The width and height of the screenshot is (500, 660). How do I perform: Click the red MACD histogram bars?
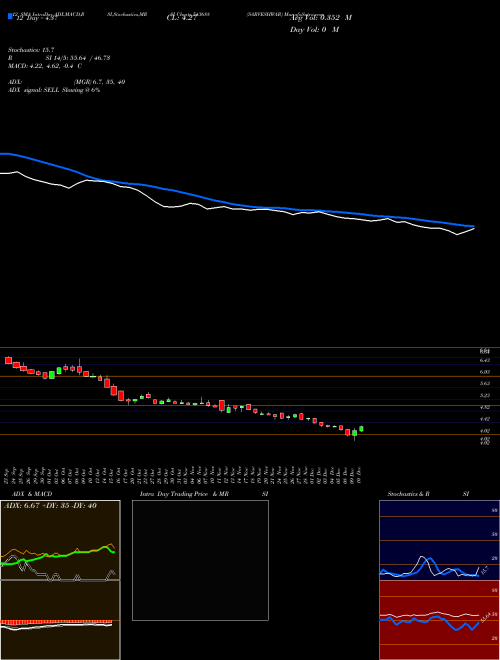[56, 621]
